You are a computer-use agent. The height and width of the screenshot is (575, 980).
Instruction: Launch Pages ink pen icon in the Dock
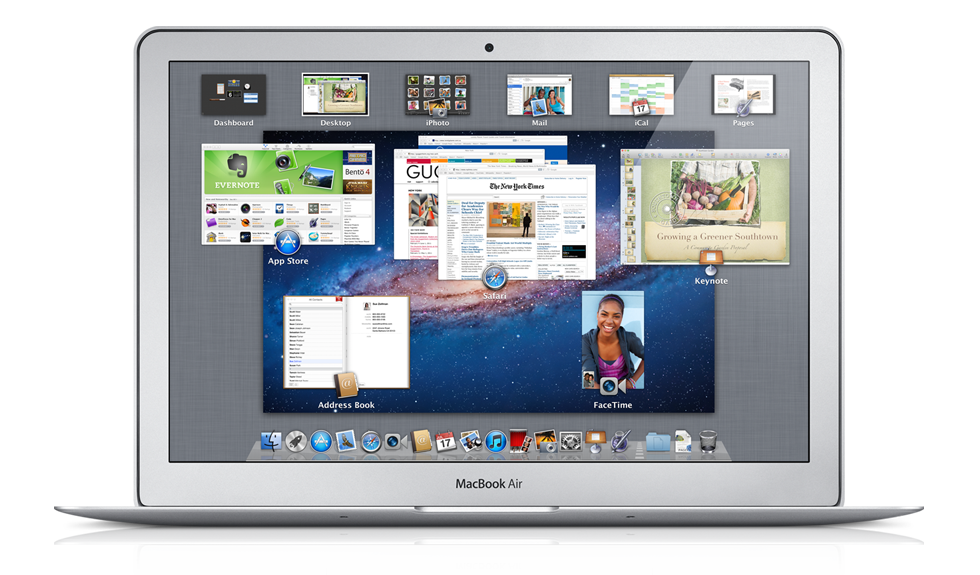pyautogui.click(x=620, y=441)
